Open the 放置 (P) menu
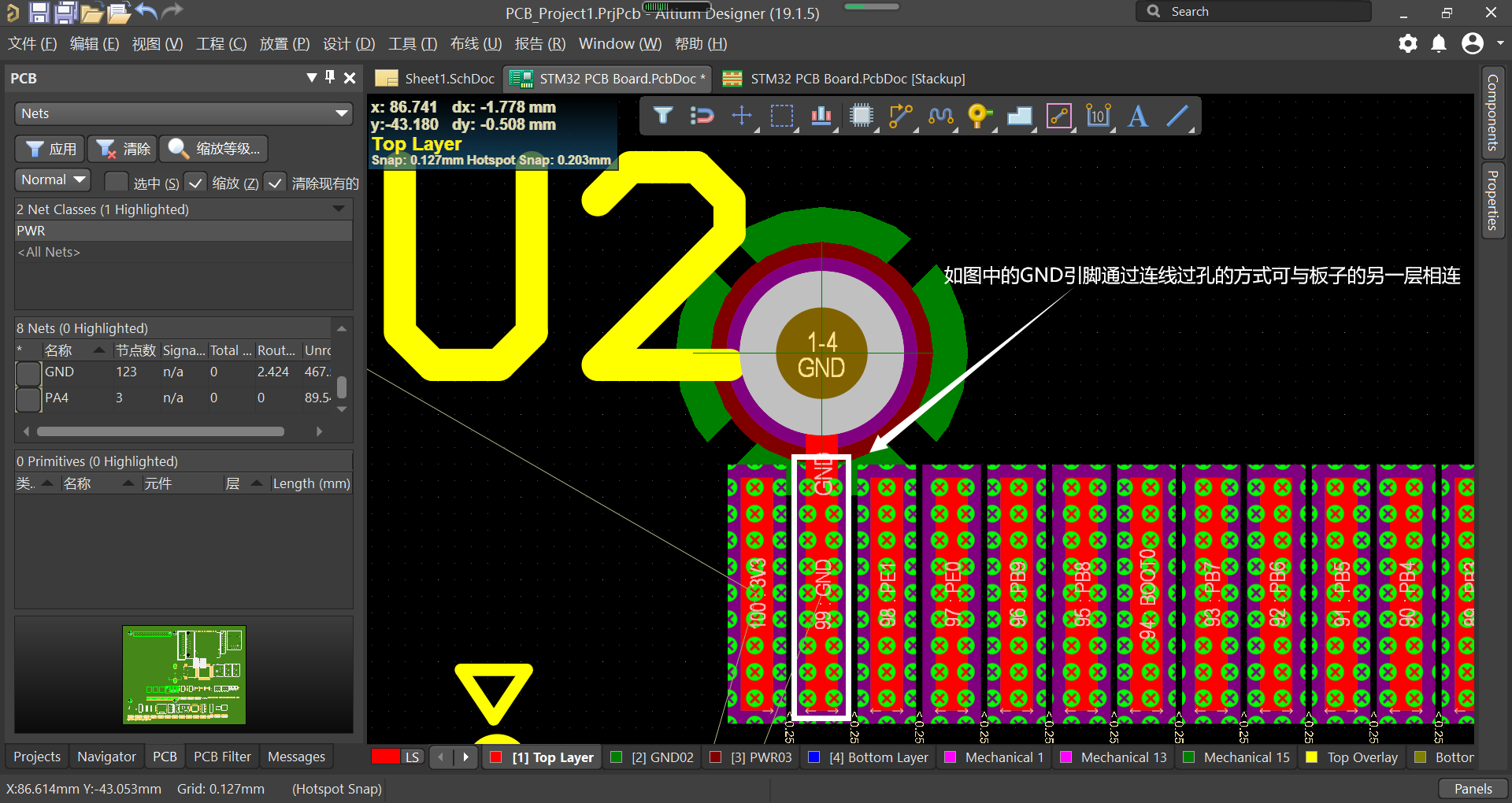Screen dimensions: 1512x803 click(284, 43)
